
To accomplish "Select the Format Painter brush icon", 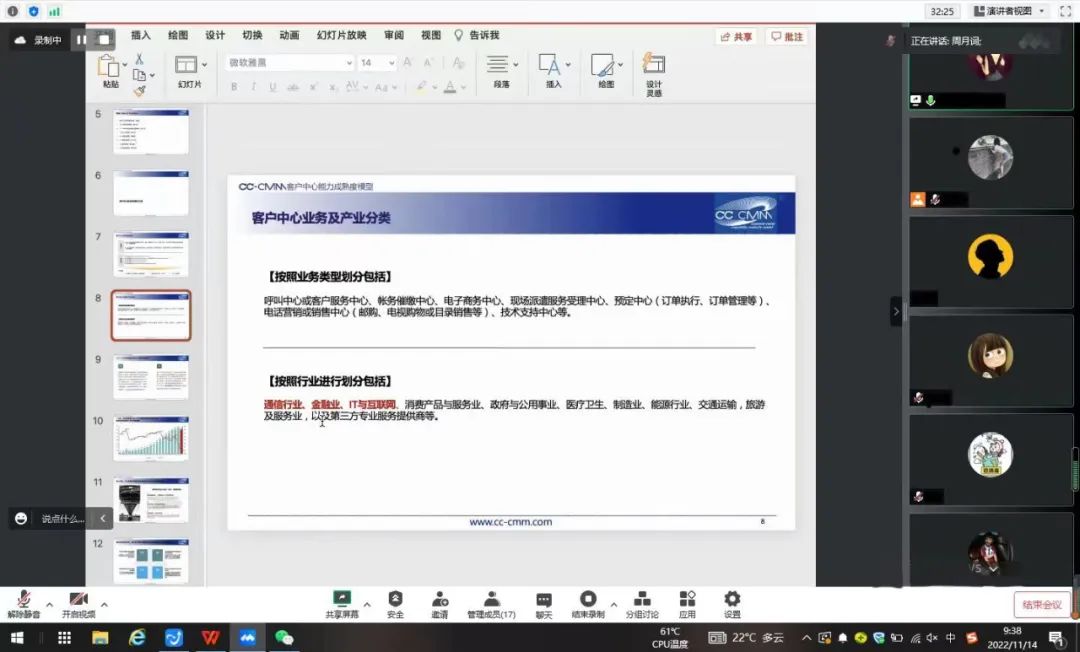I will click(x=139, y=90).
